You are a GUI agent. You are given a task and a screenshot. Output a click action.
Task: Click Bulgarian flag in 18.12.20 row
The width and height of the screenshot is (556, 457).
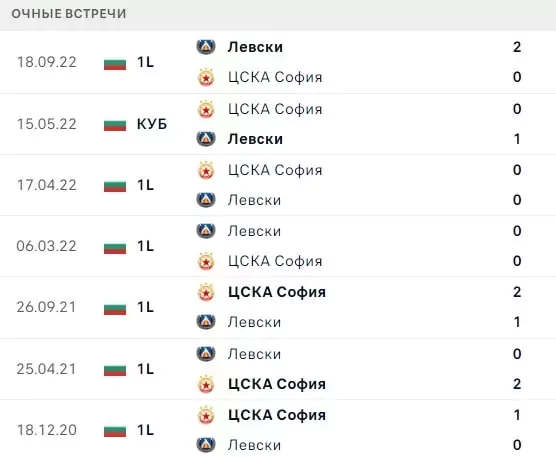coord(115,430)
